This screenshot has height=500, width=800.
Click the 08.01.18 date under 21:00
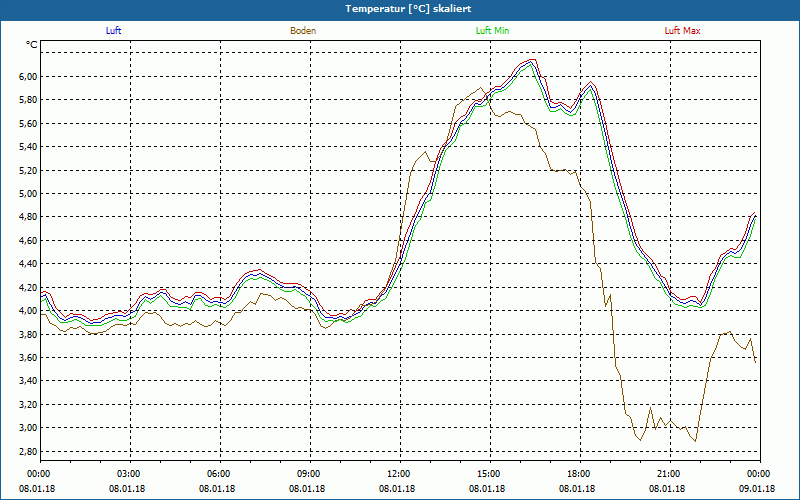pos(667,489)
